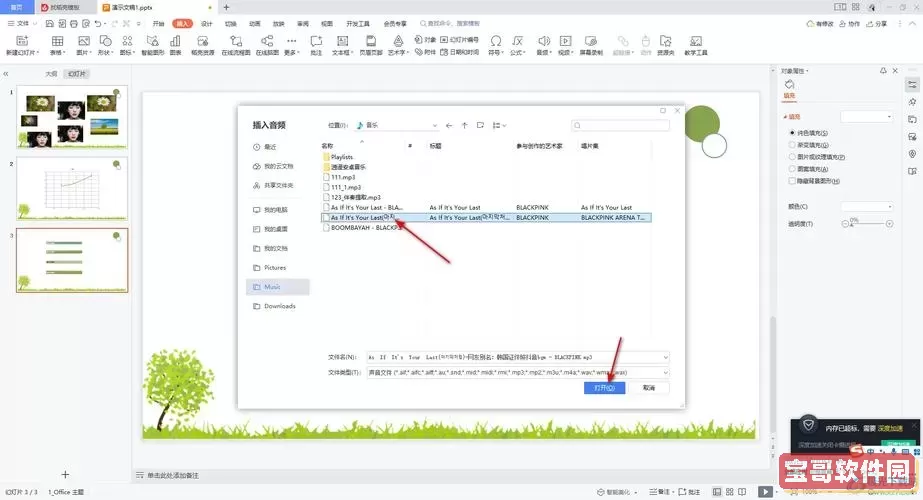Go back using dialog's left arrow icon
This screenshot has height=500, width=923.
tap(449, 125)
